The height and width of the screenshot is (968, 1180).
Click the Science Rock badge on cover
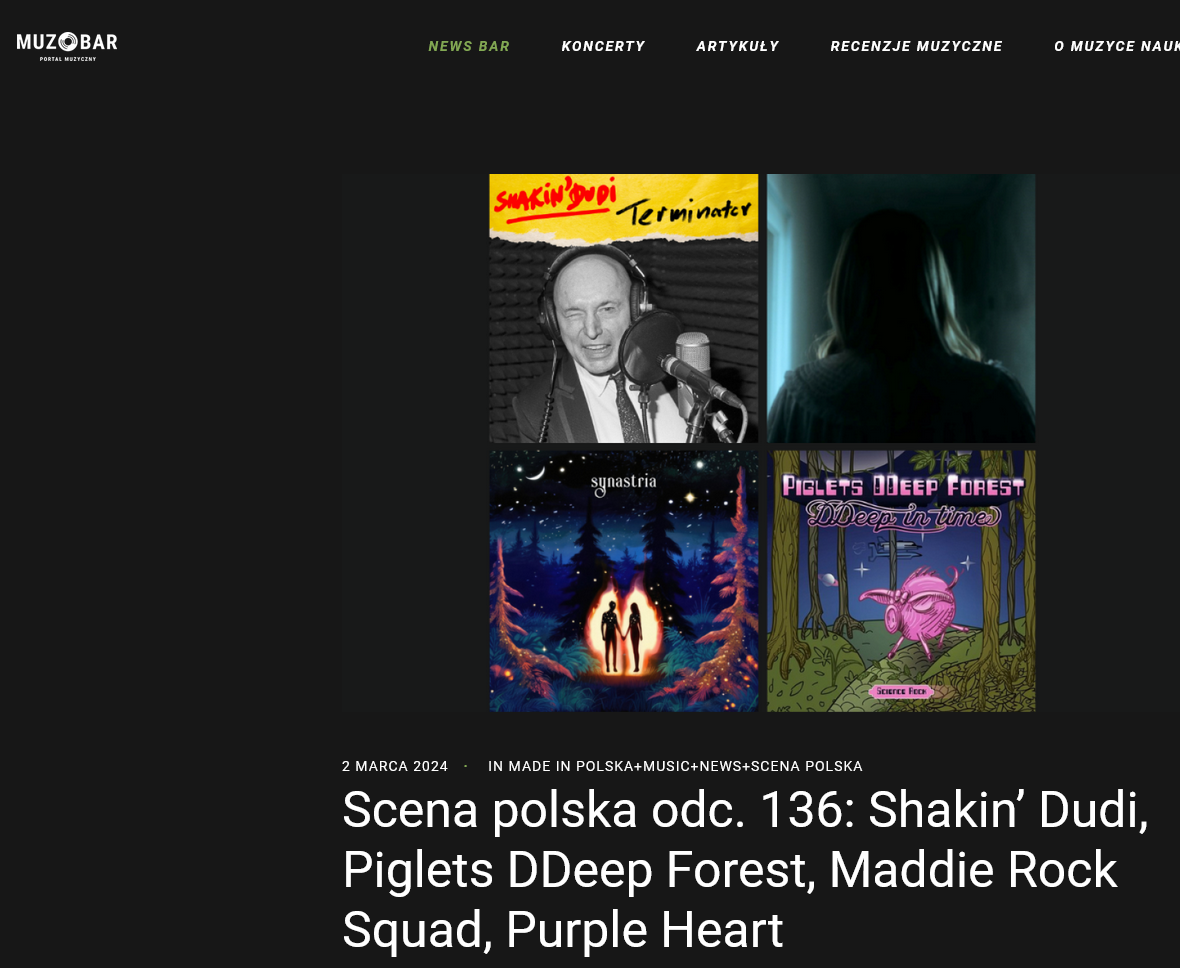pyautogui.click(x=901, y=691)
